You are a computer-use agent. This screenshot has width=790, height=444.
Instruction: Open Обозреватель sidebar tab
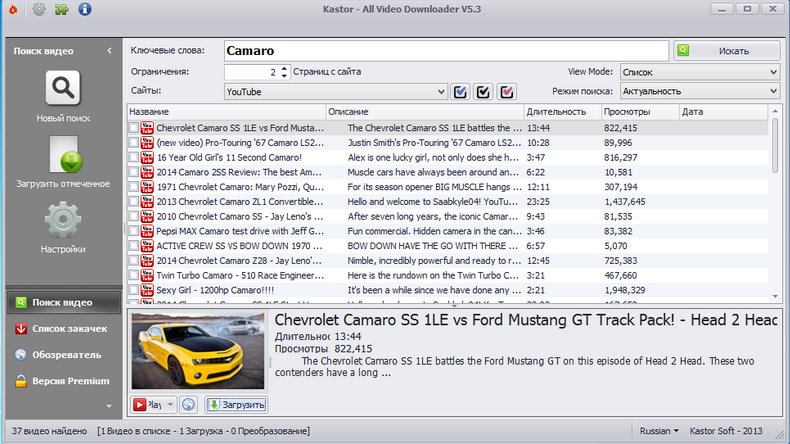point(64,355)
